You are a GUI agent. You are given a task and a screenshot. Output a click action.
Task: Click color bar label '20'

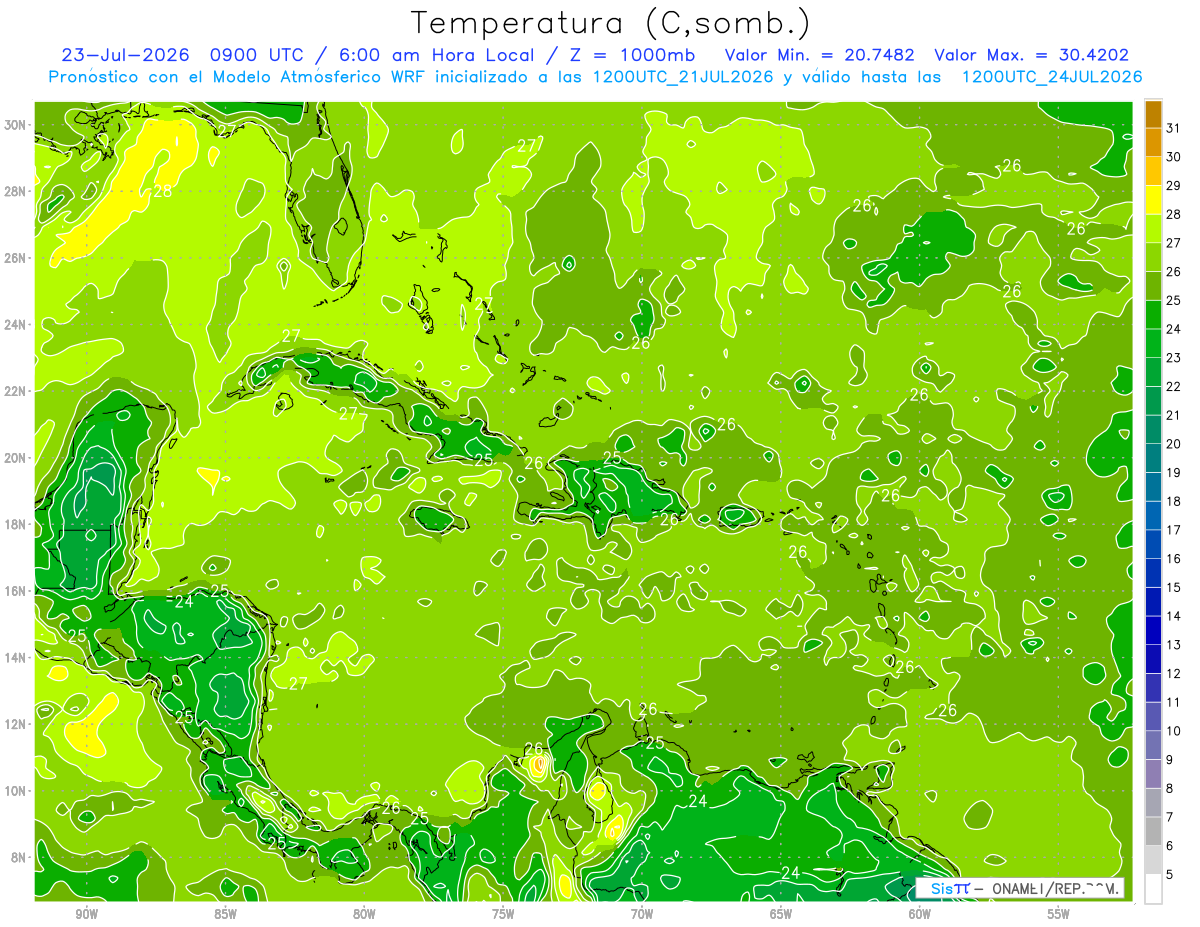pos(1174,443)
